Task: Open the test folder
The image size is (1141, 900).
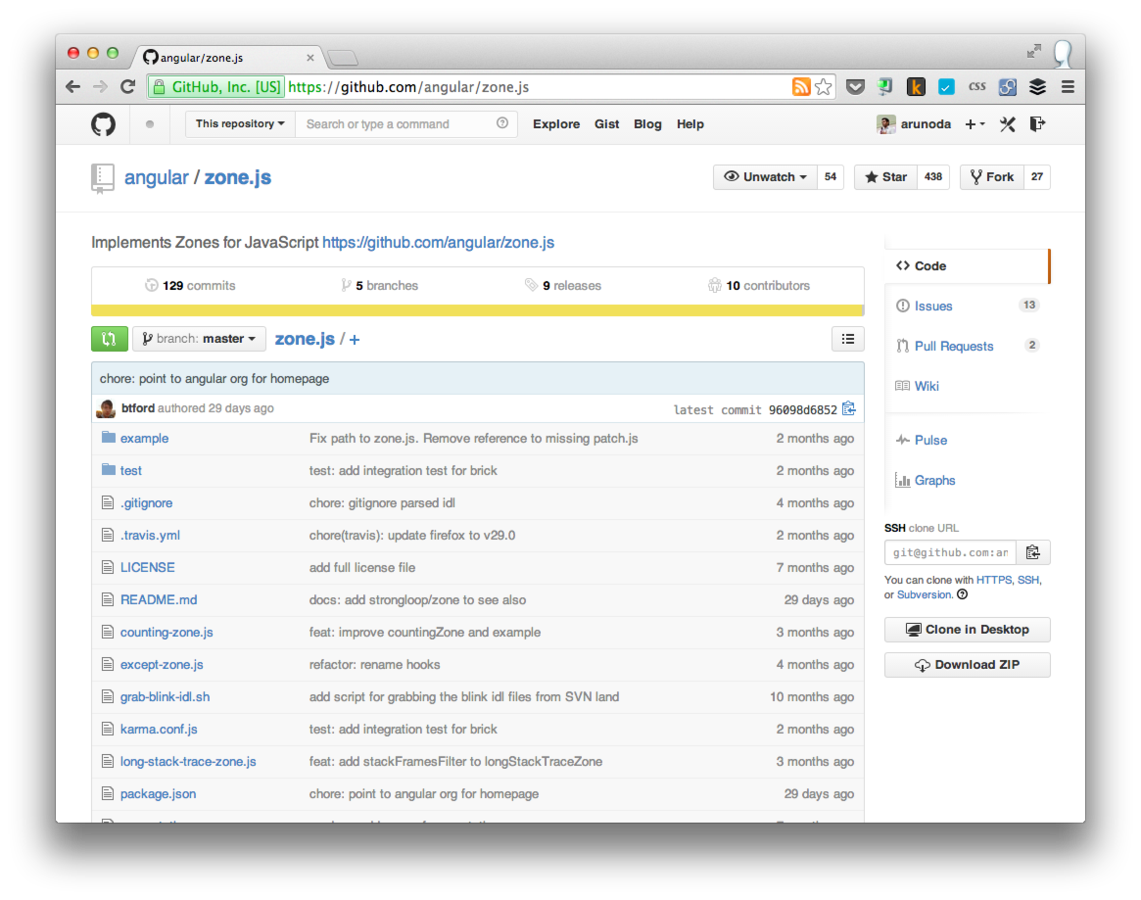Action: pos(131,471)
